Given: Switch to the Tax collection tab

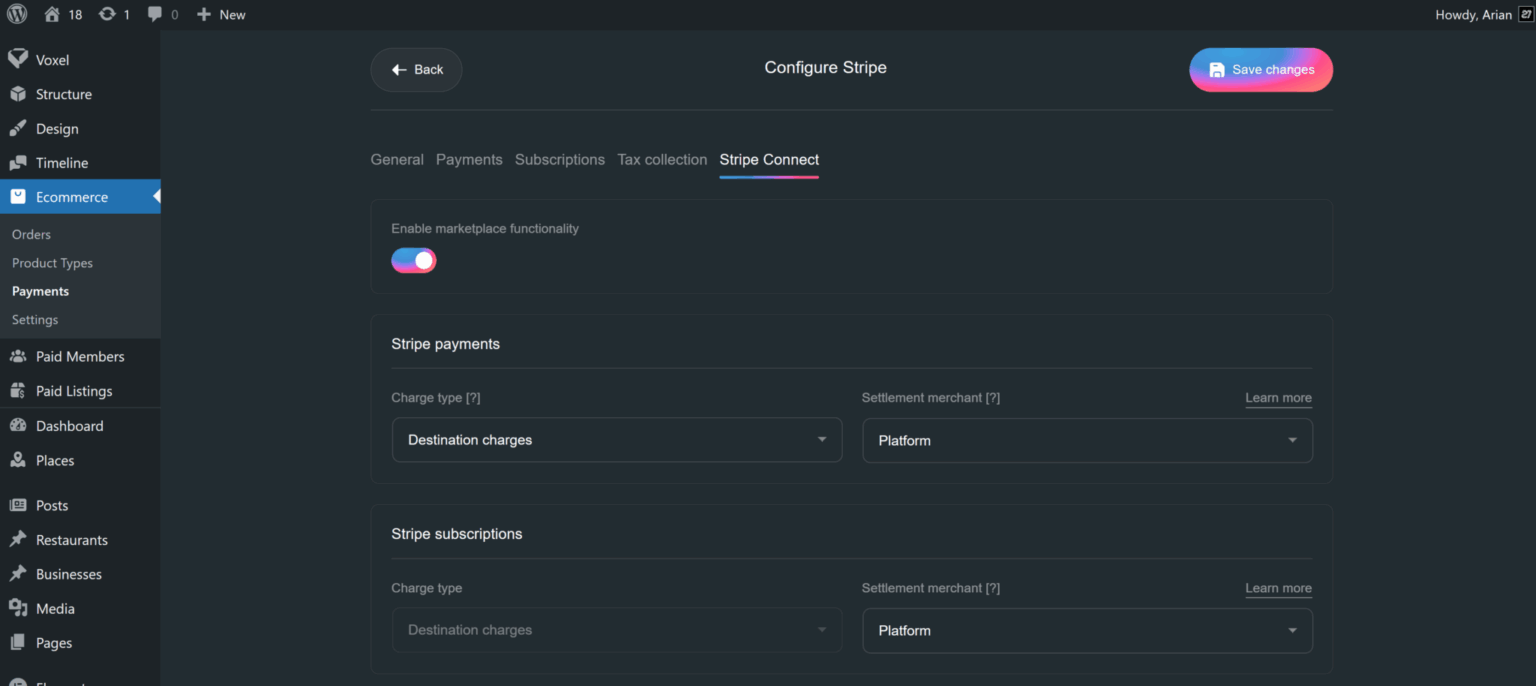Looking at the screenshot, I should [662, 160].
